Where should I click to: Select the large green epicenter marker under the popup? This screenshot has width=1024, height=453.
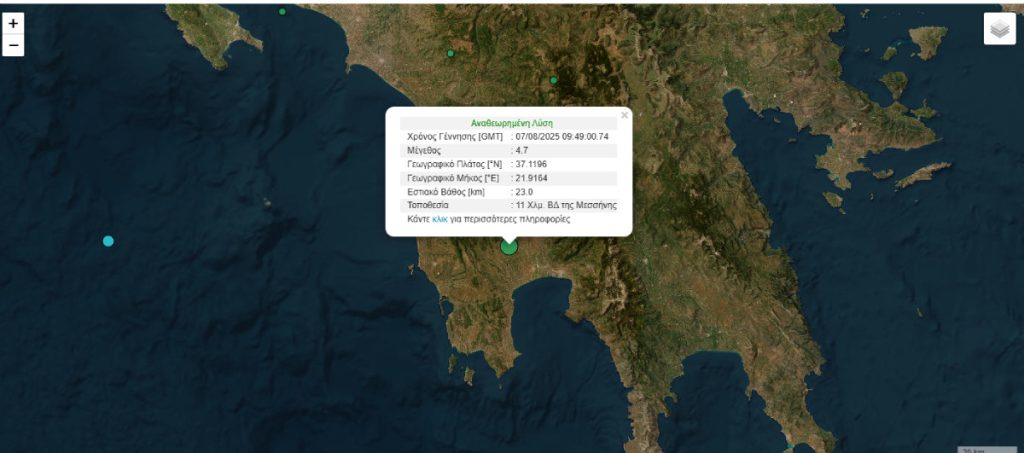[509, 246]
